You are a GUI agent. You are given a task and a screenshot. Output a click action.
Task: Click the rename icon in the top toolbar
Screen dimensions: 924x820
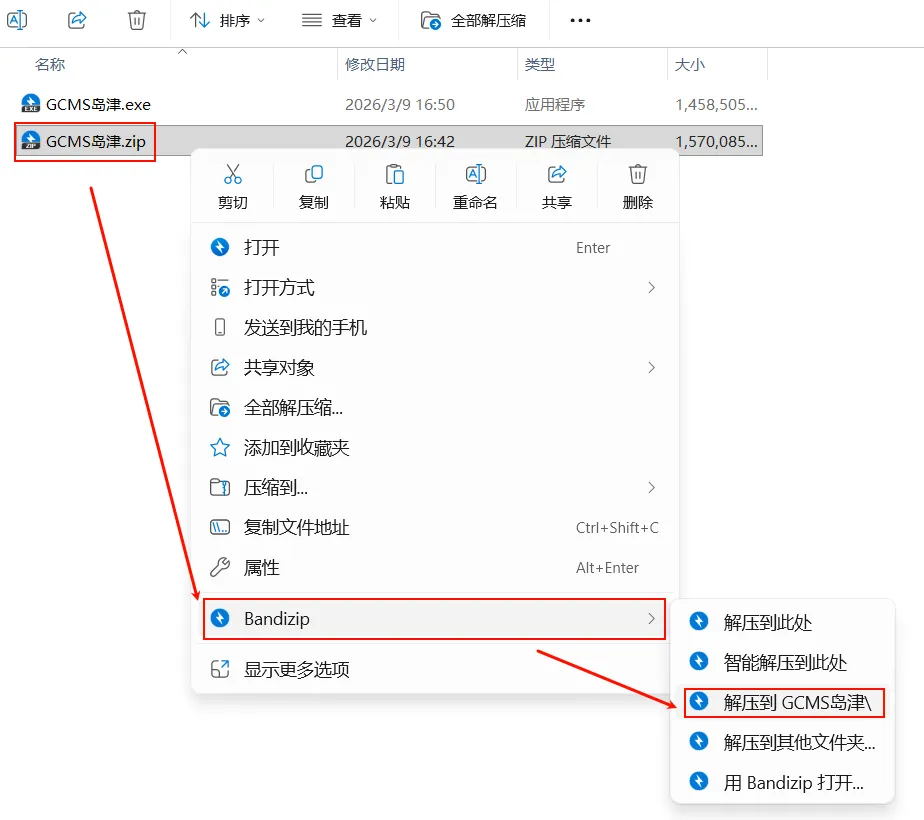coord(16,21)
